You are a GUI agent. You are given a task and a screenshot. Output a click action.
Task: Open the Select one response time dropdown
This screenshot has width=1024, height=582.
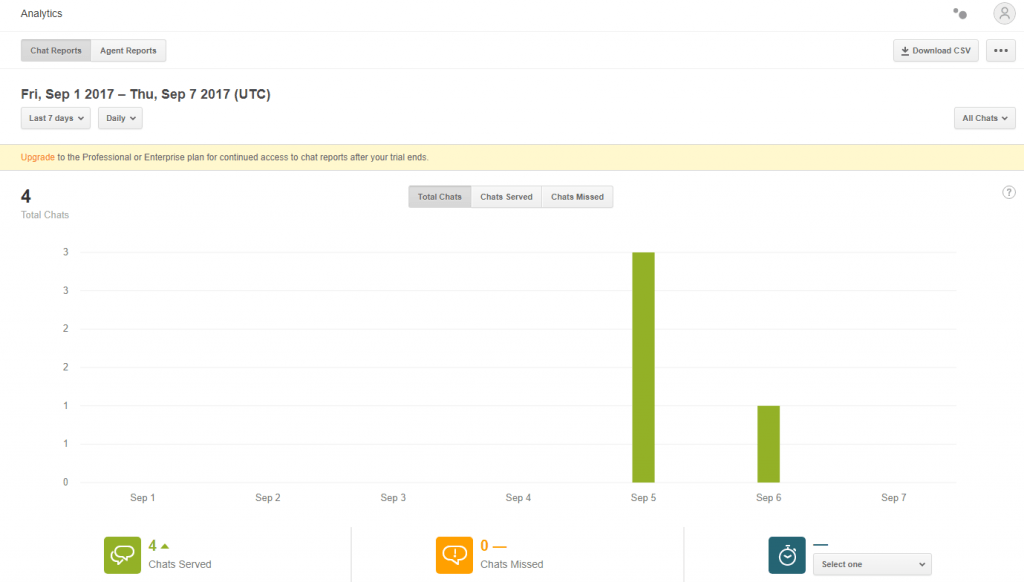871,563
